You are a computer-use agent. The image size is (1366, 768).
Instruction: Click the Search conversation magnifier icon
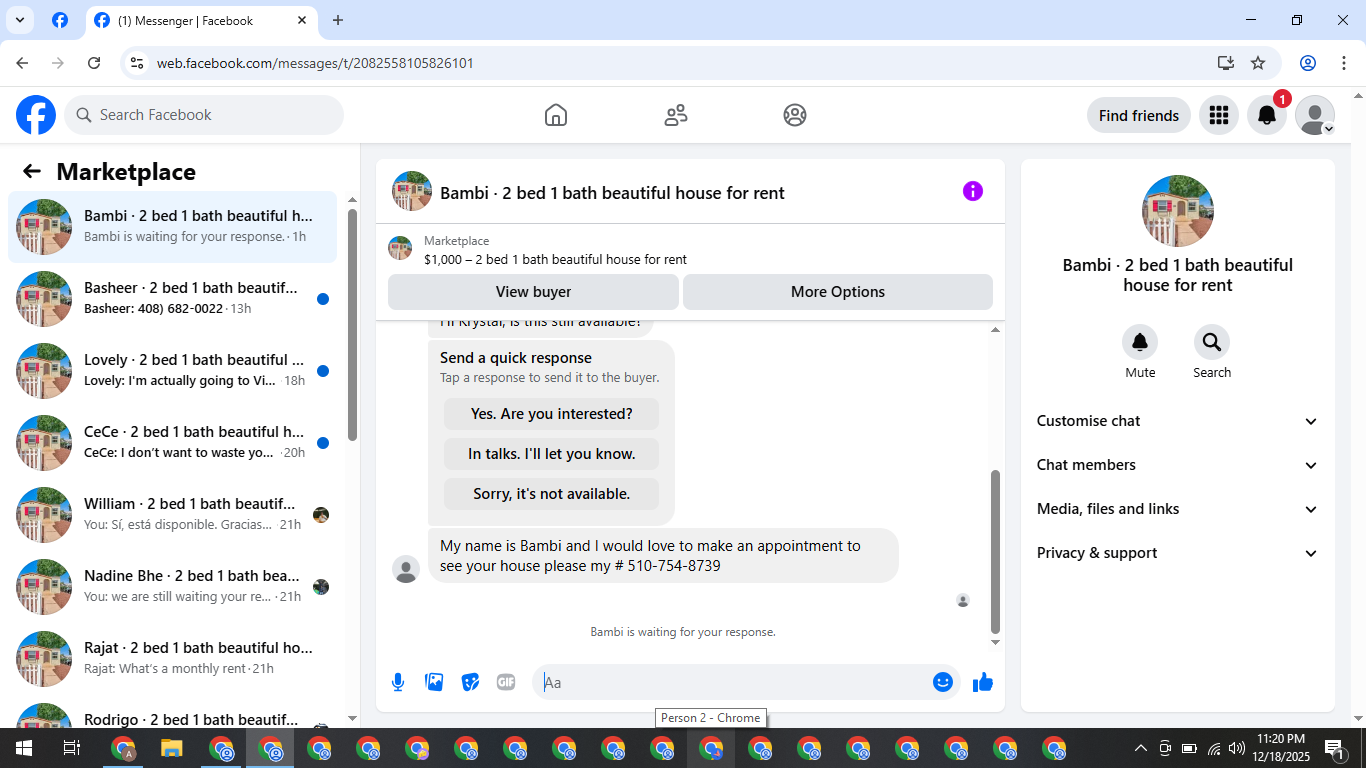1212,343
